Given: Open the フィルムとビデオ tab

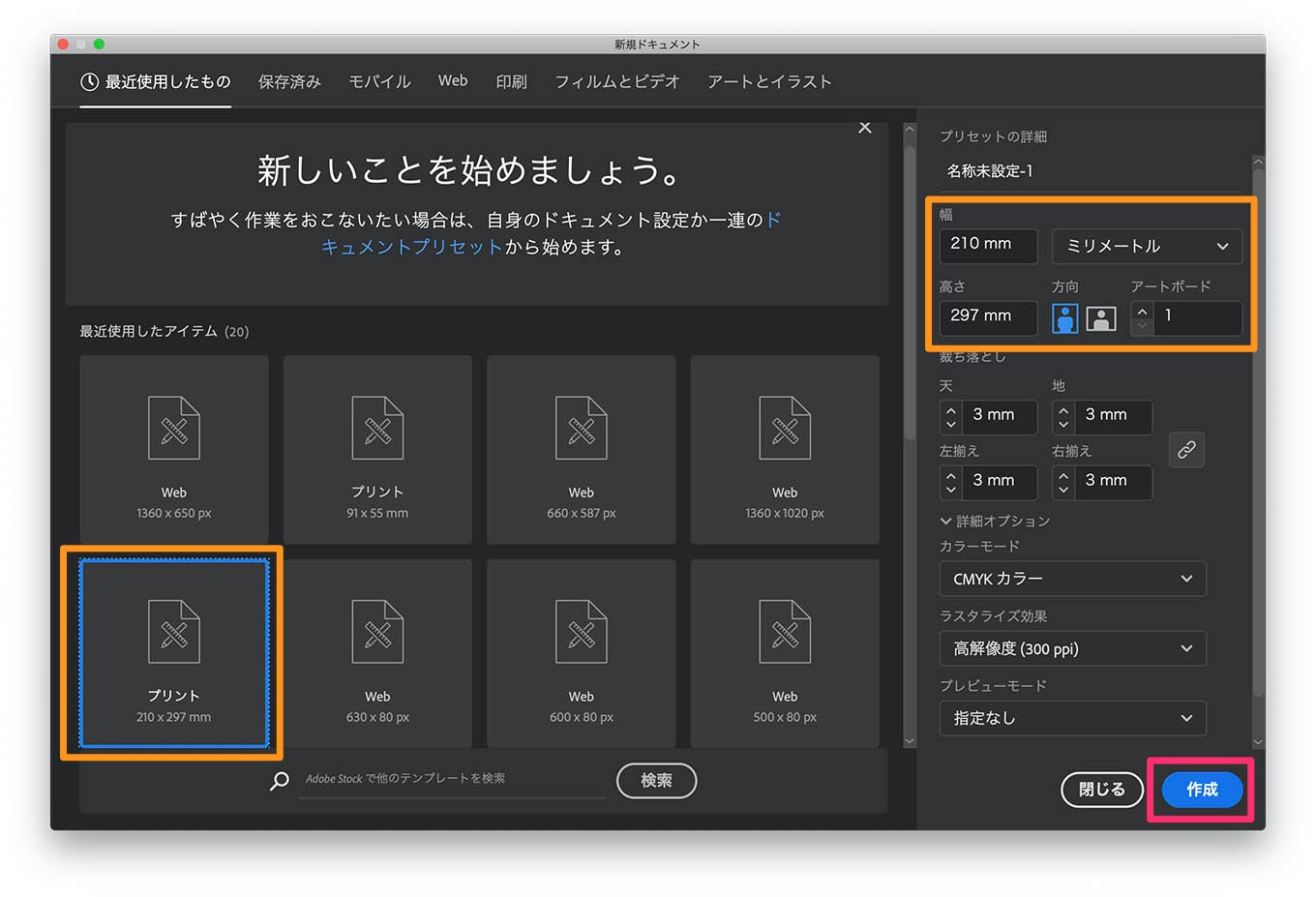Looking at the screenshot, I should coord(617,82).
